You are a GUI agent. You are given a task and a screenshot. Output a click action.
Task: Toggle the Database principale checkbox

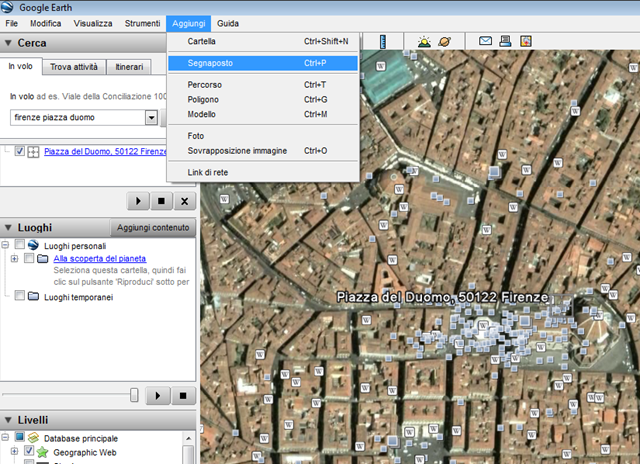click(19, 437)
